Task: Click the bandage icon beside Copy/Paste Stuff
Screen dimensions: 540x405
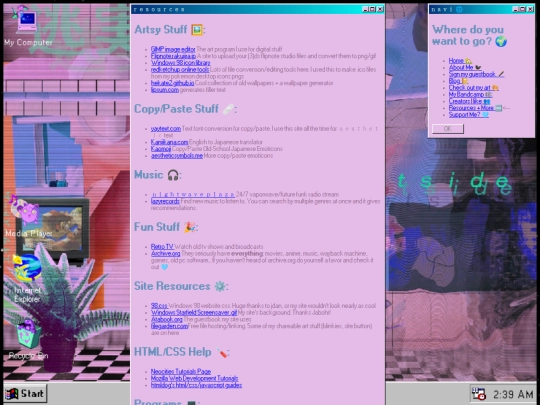Action: 228,110
